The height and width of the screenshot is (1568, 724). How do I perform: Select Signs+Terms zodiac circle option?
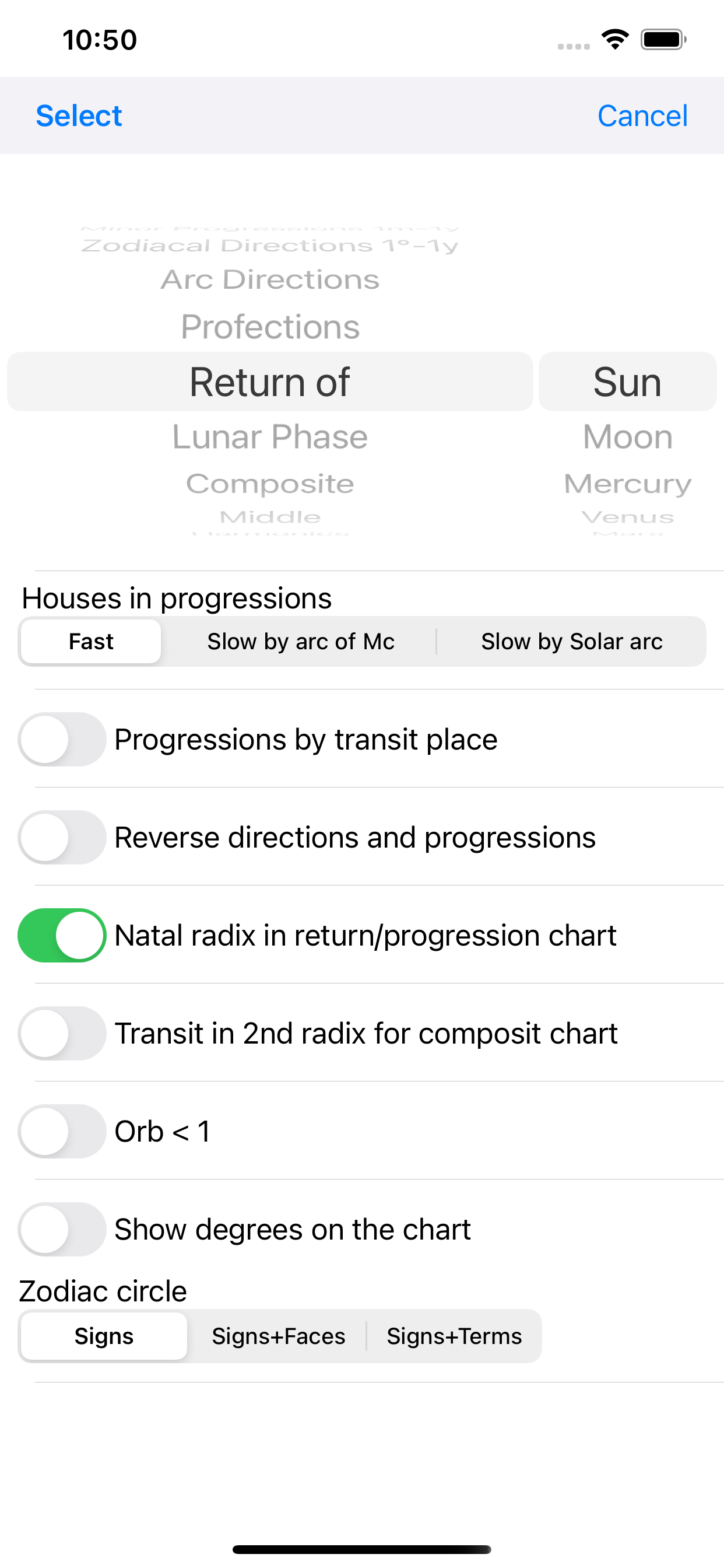click(454, 1336)
